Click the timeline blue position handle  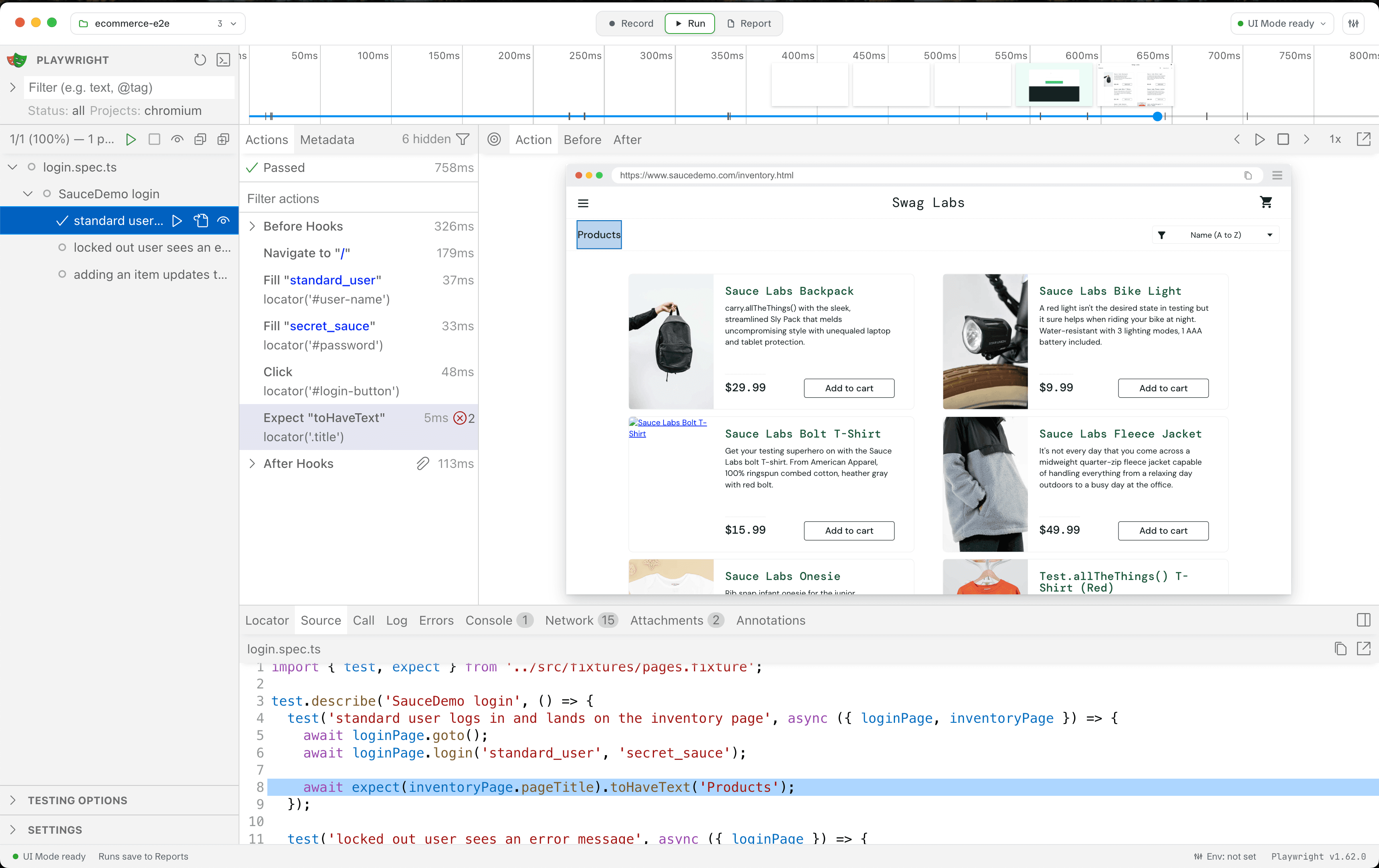[x=1158, y=116]
